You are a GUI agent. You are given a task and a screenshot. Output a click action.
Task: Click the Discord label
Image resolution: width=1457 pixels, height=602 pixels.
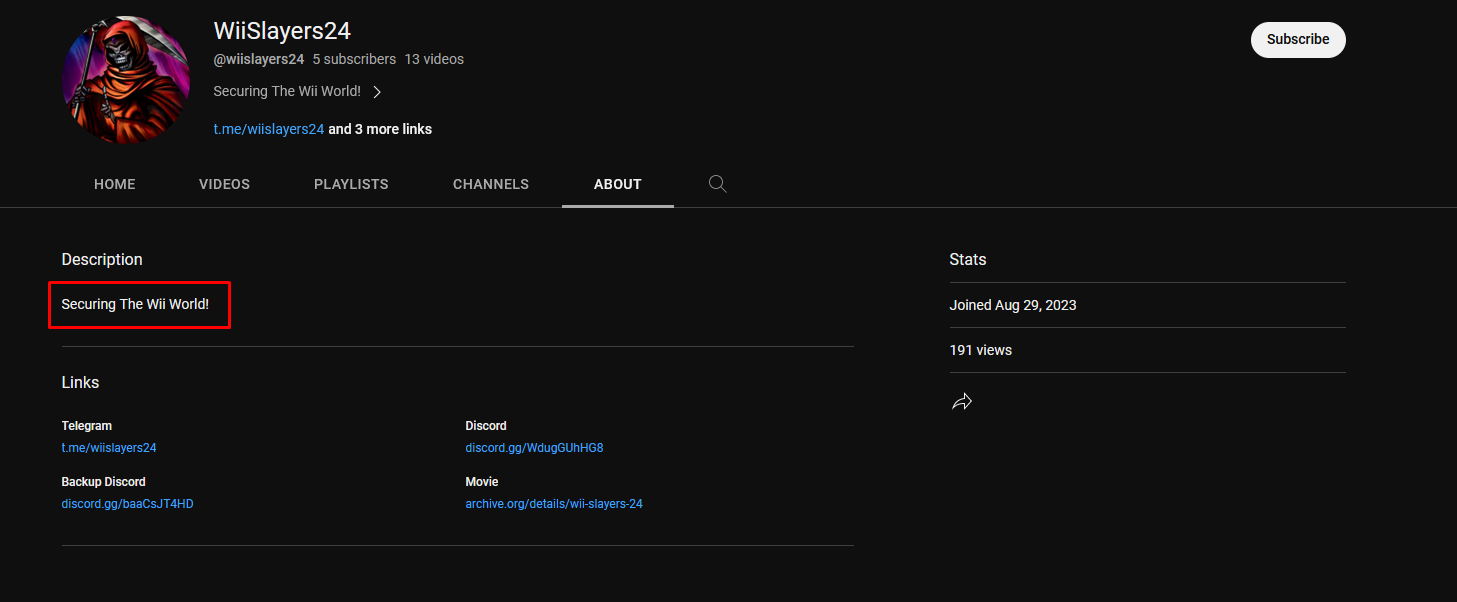[486, 426]
